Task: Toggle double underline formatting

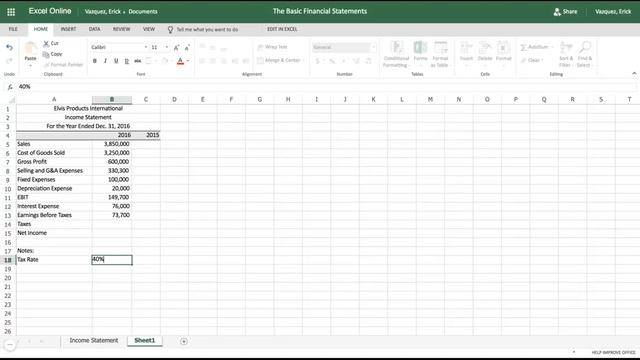Action: (x=127, y=61)
